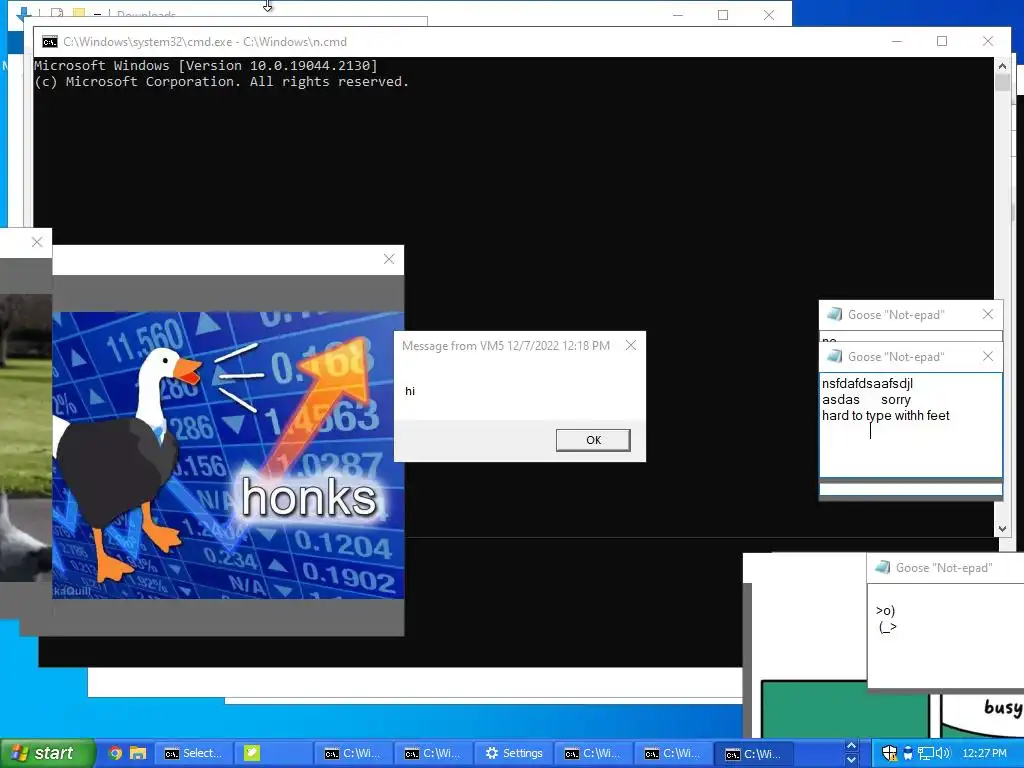Click the 'nsfdafdsaafsdjl' line in Not-epad
1024x768 pixels.
pos(867,383)
